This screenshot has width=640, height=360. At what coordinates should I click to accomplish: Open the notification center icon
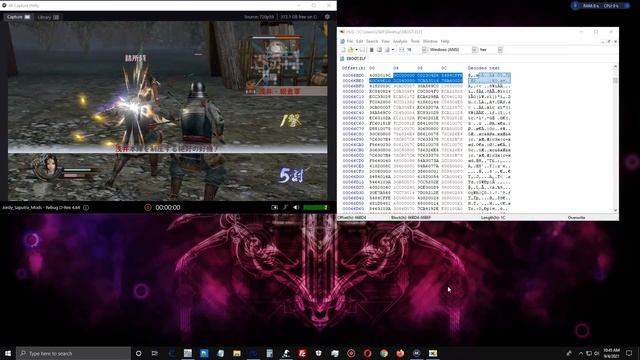click(629, 353)
